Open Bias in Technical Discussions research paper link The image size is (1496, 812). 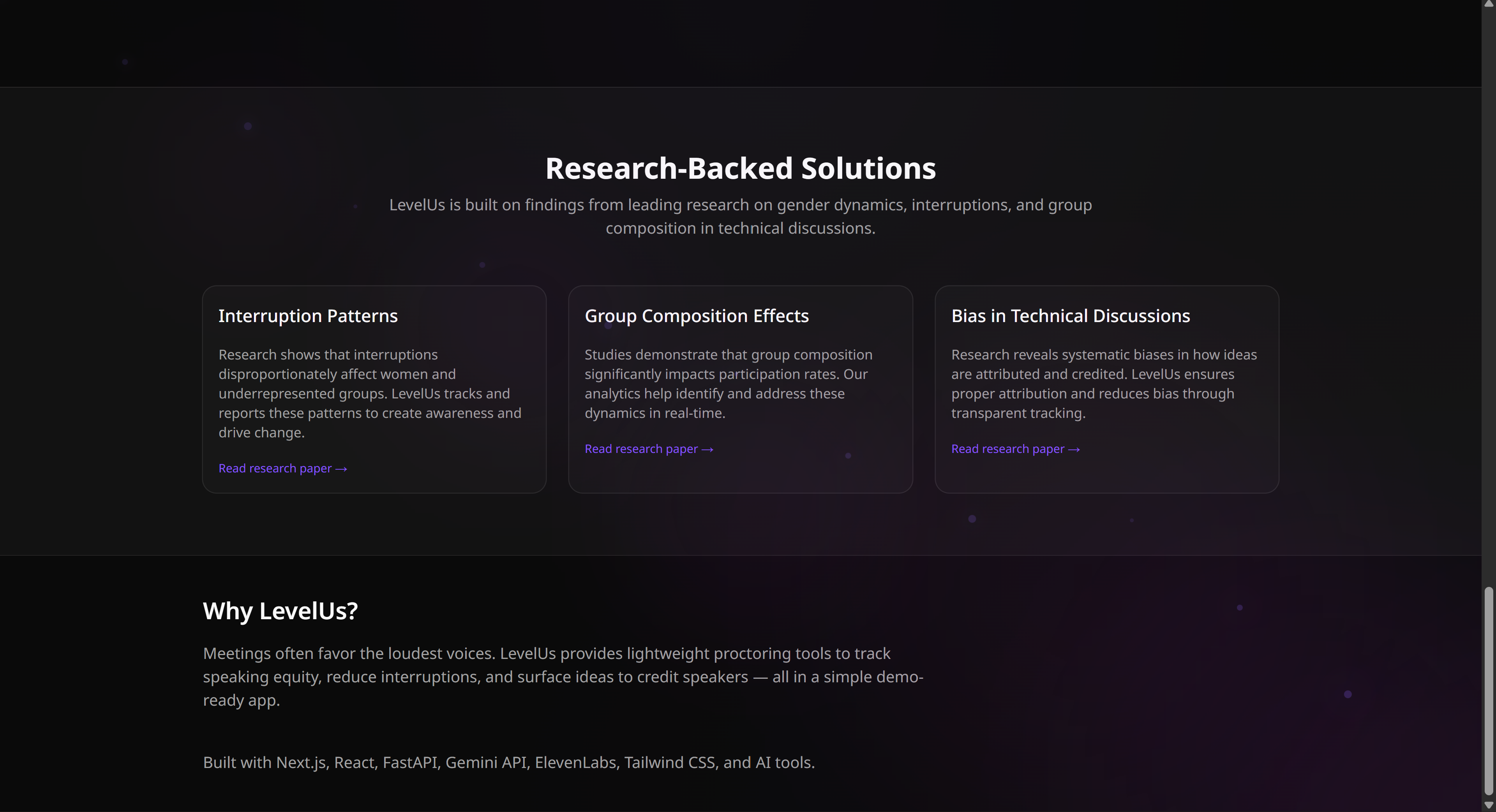click(x=1007, y=449)
